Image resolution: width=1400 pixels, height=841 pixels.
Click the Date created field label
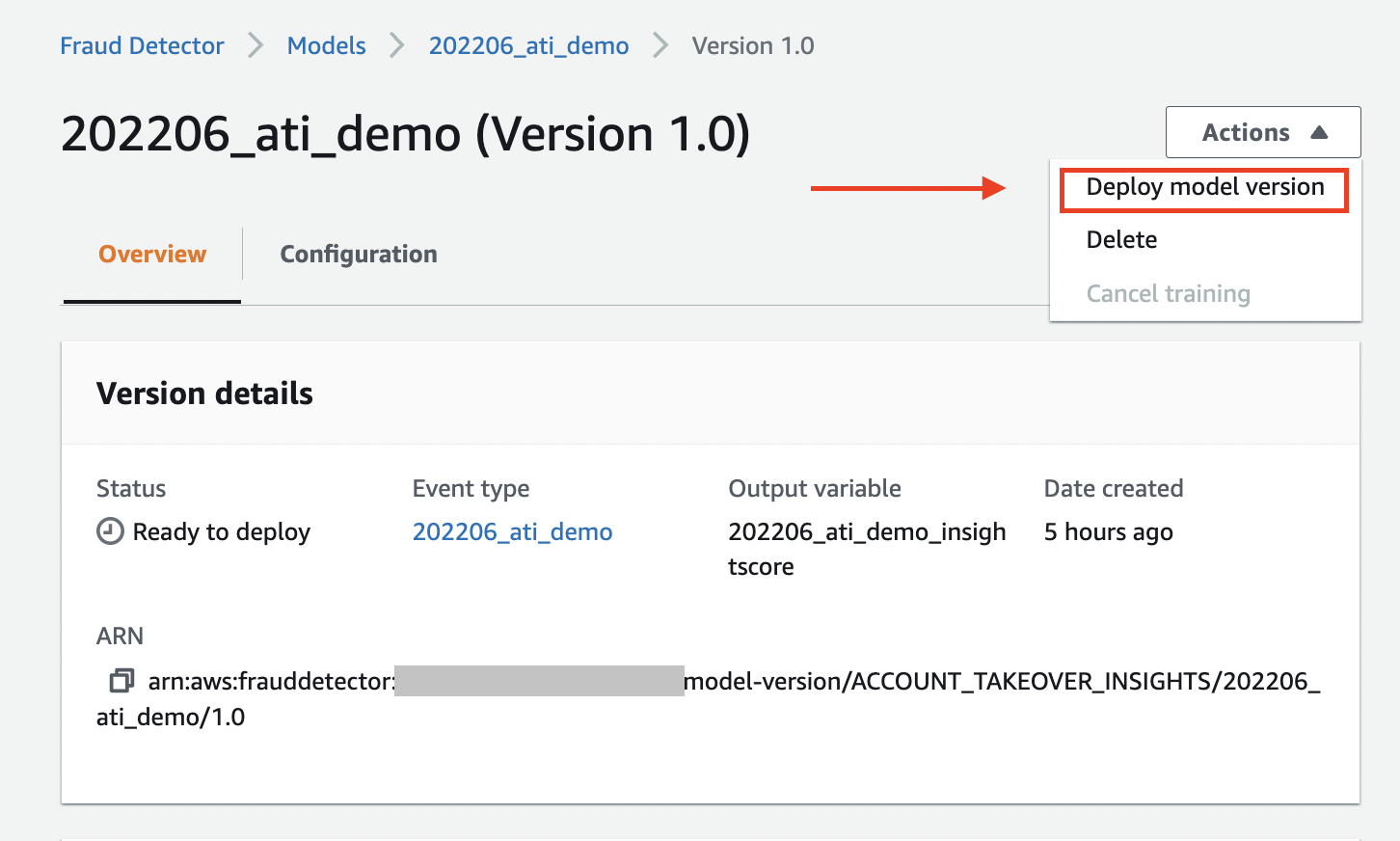[1114, 488]
